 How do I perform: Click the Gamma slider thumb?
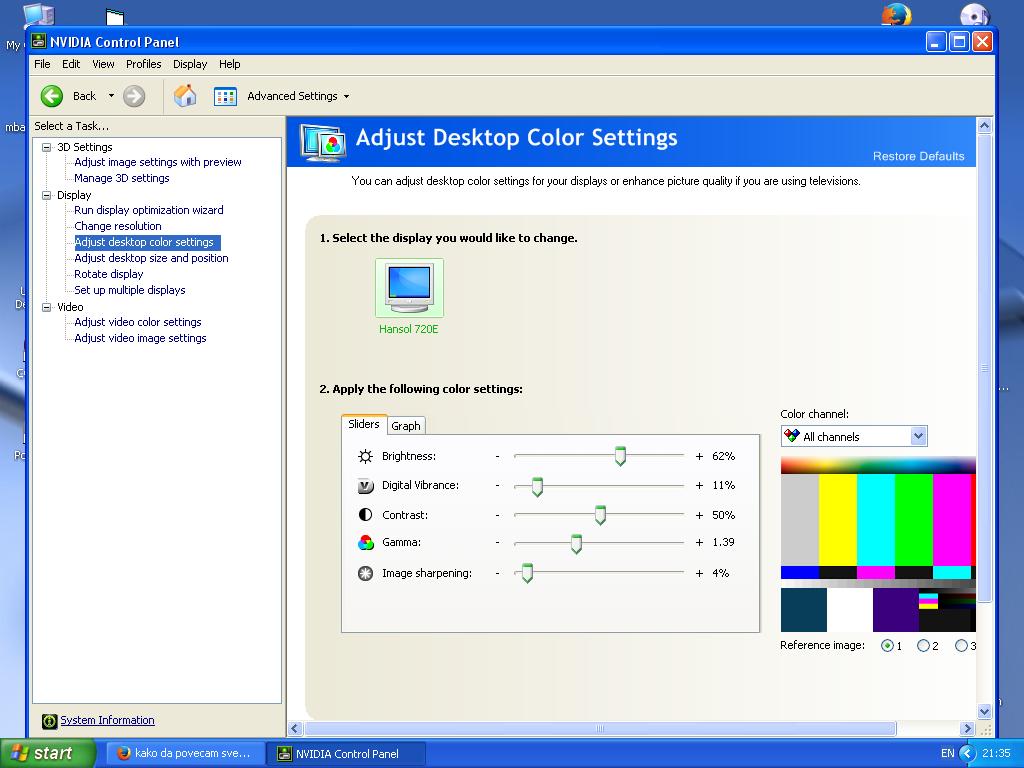tap(576, 543)
